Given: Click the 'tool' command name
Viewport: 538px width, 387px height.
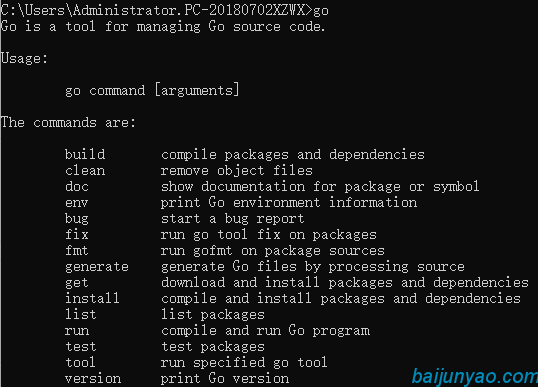Looking at the screenshot, I should 81,363.
